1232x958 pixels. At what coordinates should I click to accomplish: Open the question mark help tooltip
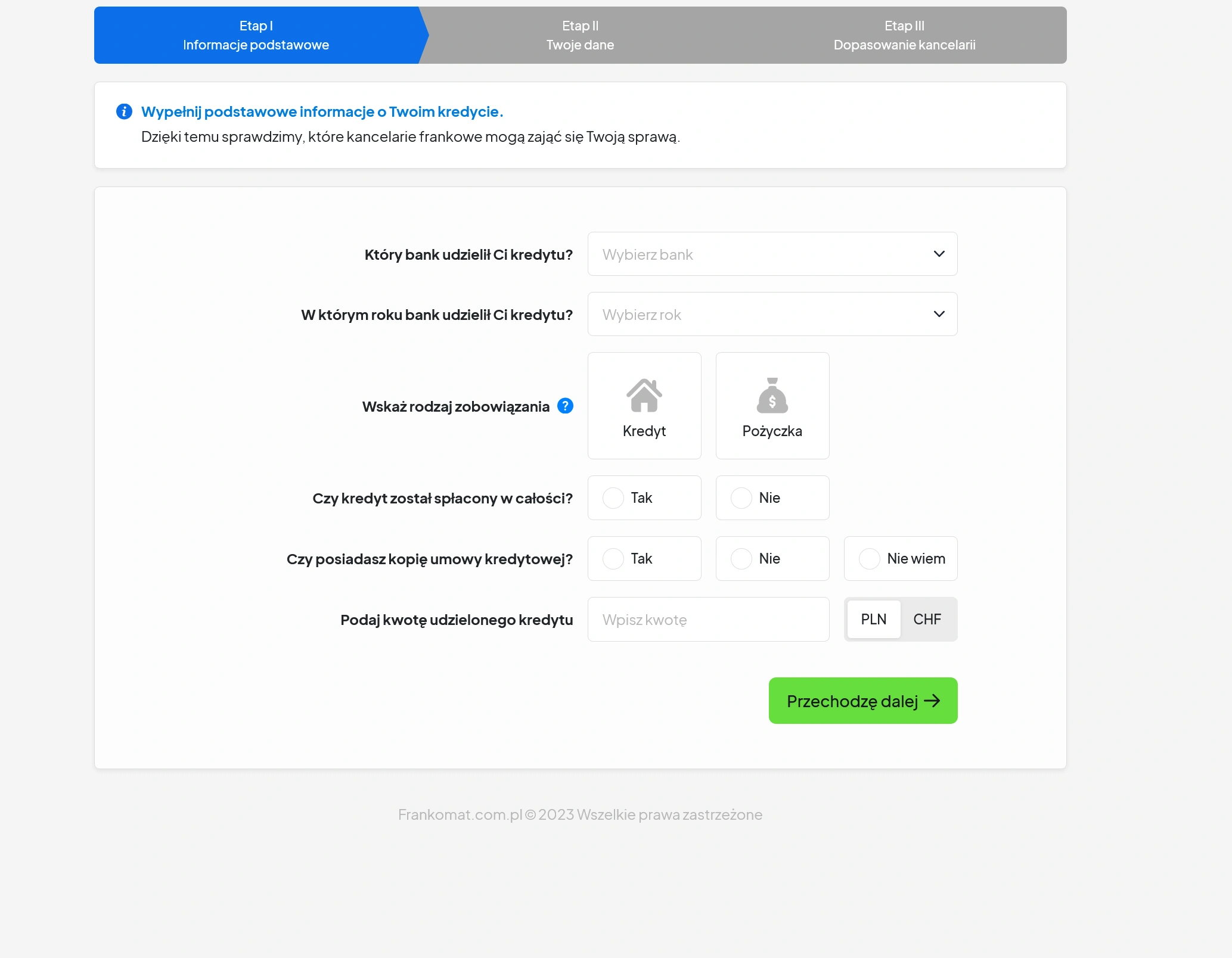click(x=565, y=406)
